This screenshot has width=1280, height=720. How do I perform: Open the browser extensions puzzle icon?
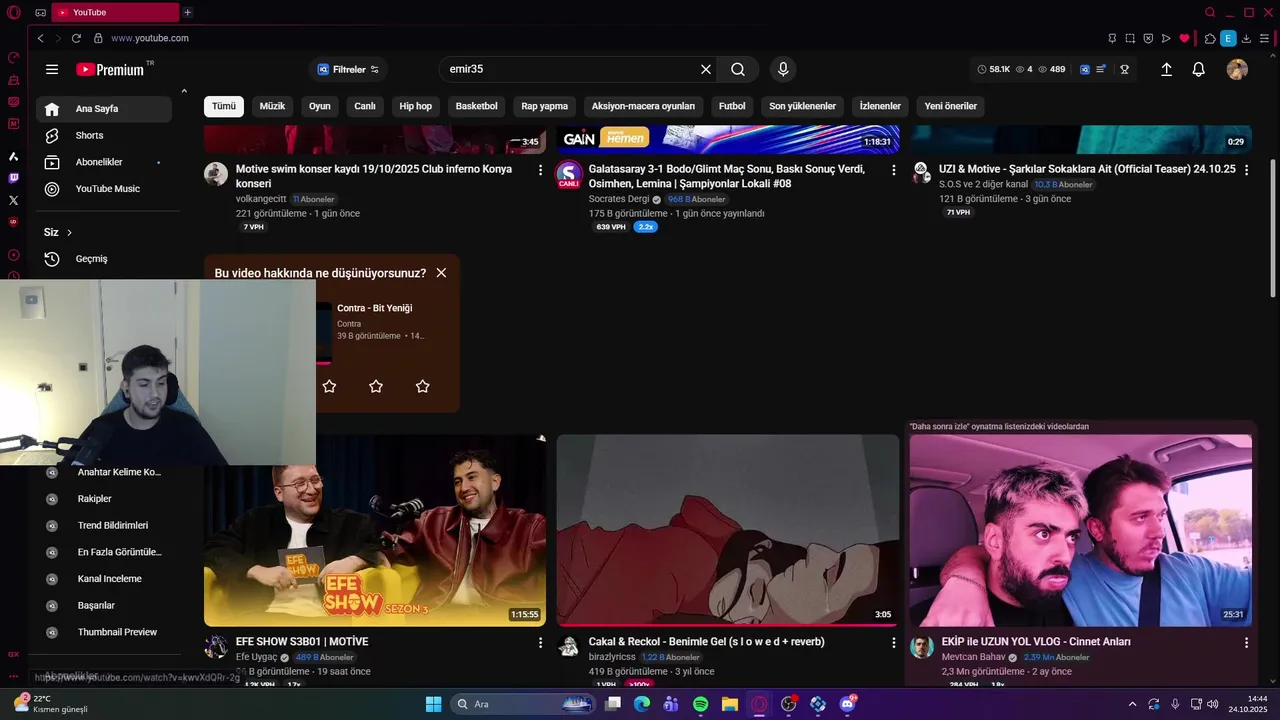pyautogui.click(x=1210, y=38)
